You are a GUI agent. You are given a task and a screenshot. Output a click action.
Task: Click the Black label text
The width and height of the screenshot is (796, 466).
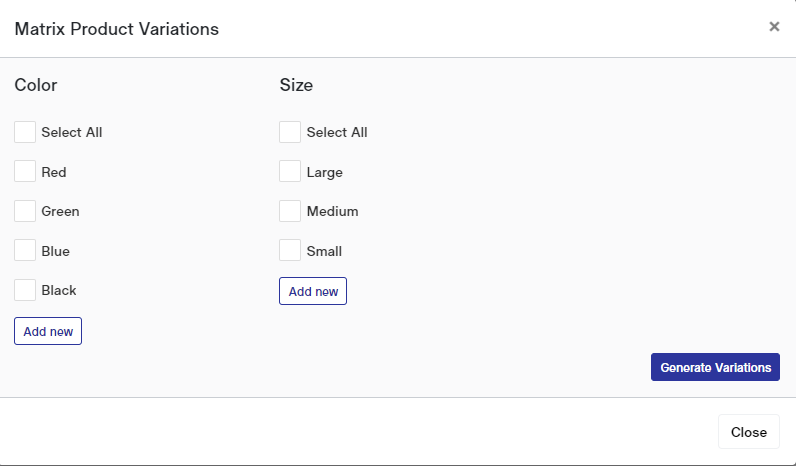pos(59,290)
